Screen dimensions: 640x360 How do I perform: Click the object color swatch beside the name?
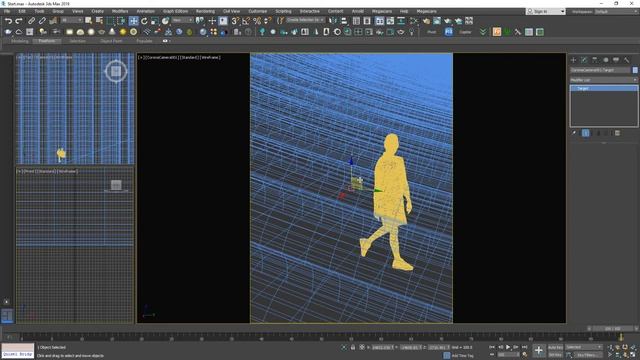tap(635, 70)
